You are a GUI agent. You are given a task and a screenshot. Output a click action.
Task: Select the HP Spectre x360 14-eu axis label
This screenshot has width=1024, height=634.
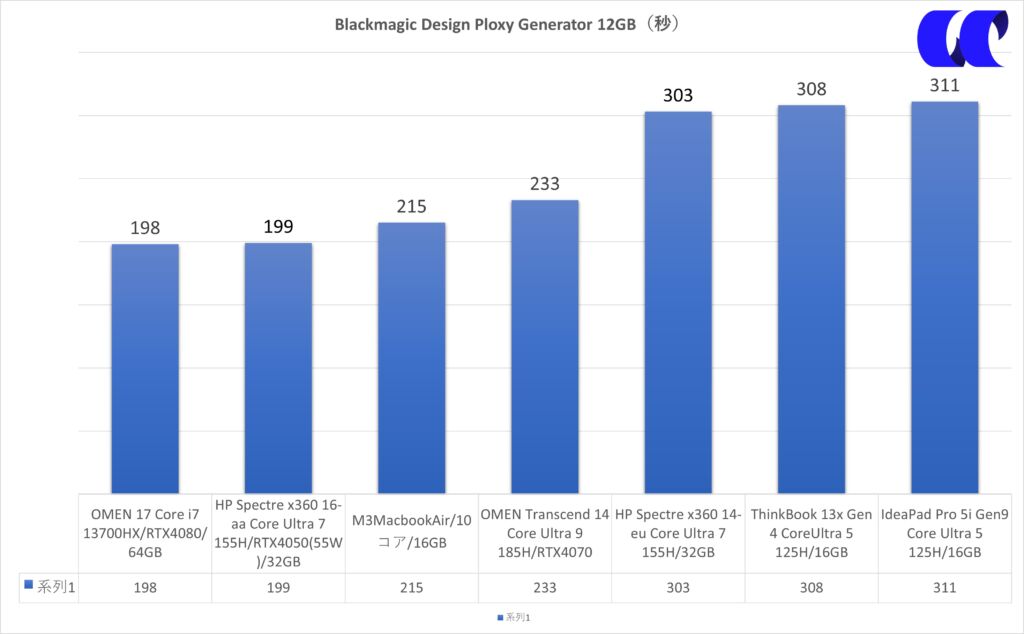pos(678,533)
